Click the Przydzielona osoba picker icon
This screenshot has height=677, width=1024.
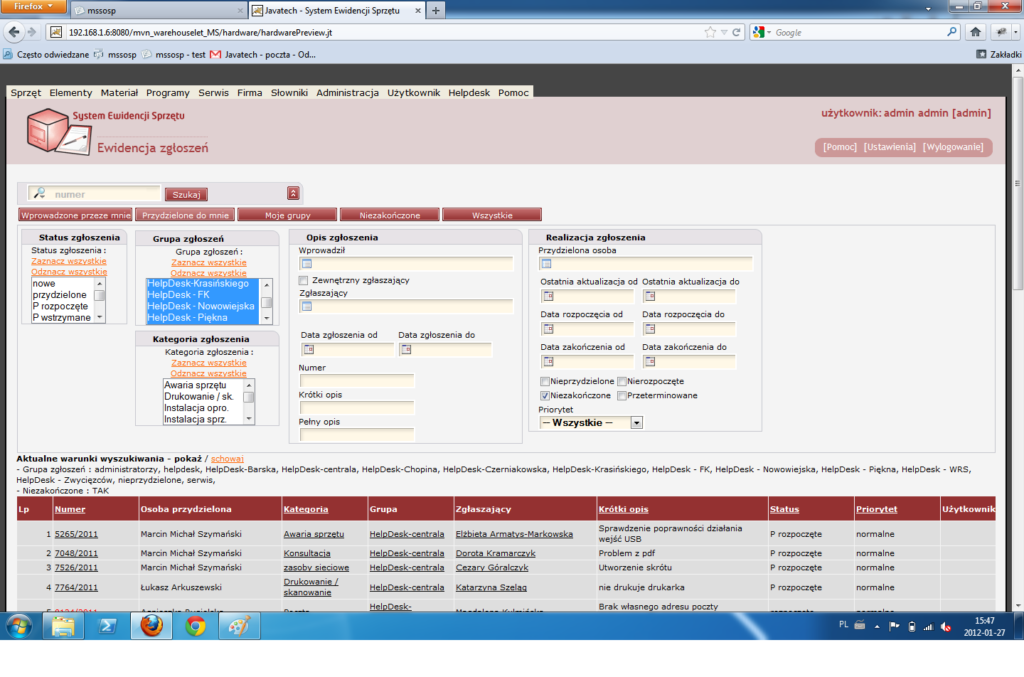pos(547,264)
